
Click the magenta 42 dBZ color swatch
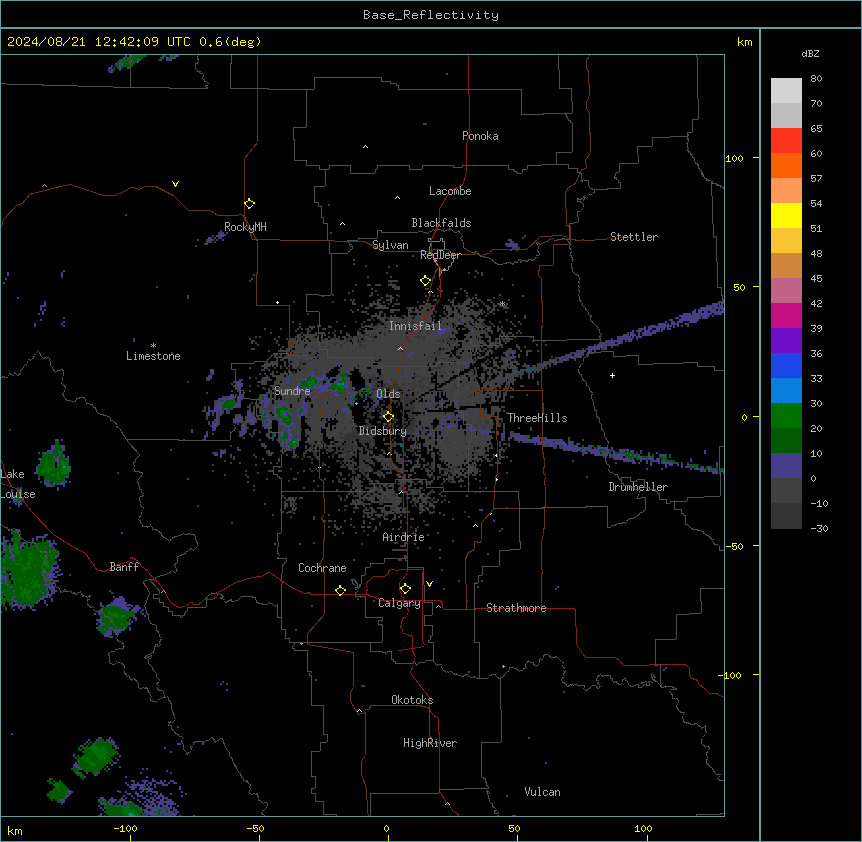786,315
